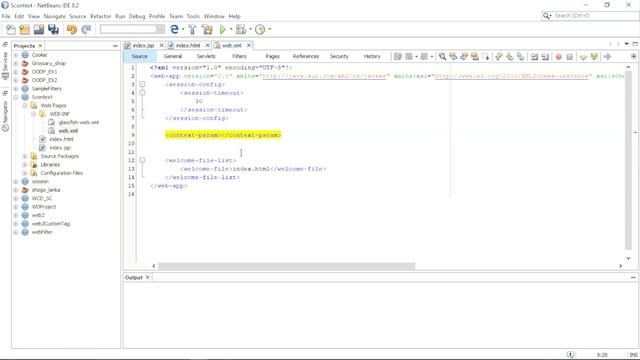Select the webFilter project in the tree
Image resolution: width=640 pixels, height=360 pixels.
[x=42, y=232]
